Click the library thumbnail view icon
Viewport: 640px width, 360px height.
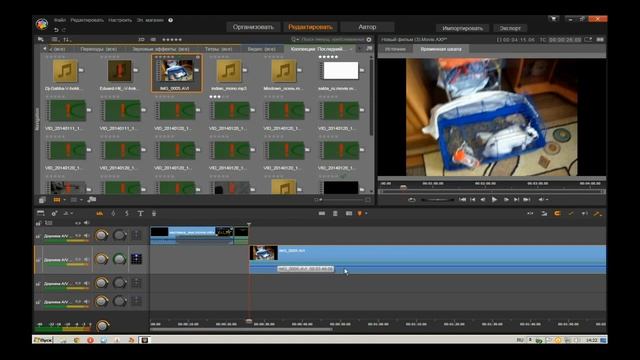(x=57, y=200)
